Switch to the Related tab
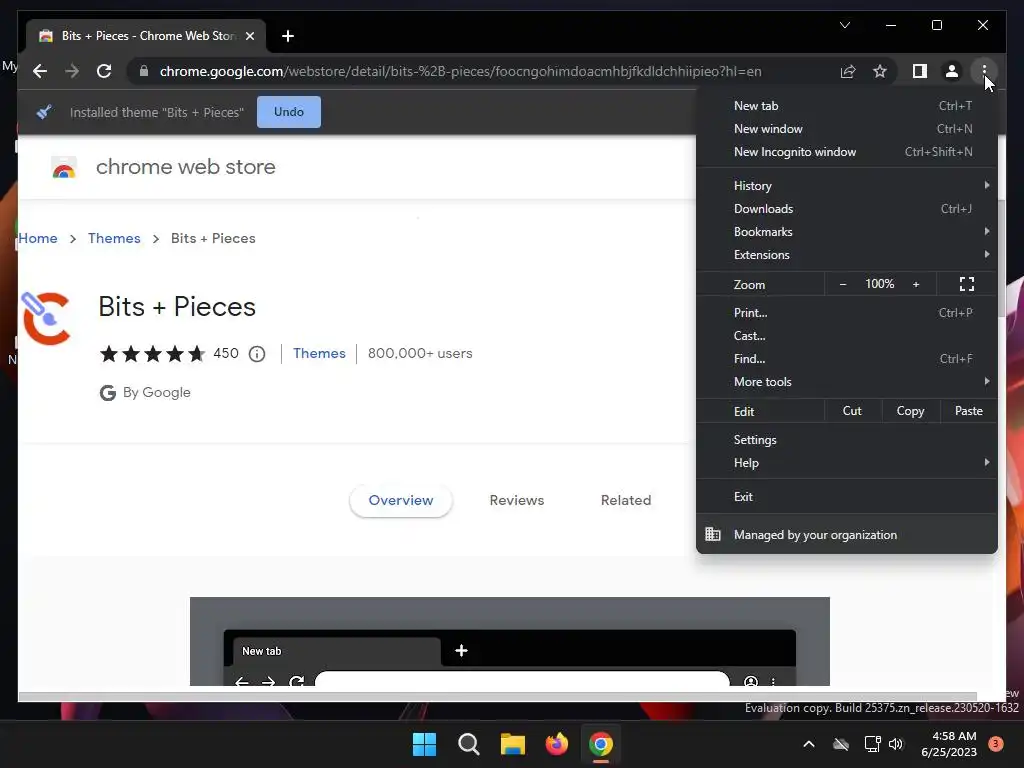Viewport: 1024px width, 768px height. coord(626,500)
